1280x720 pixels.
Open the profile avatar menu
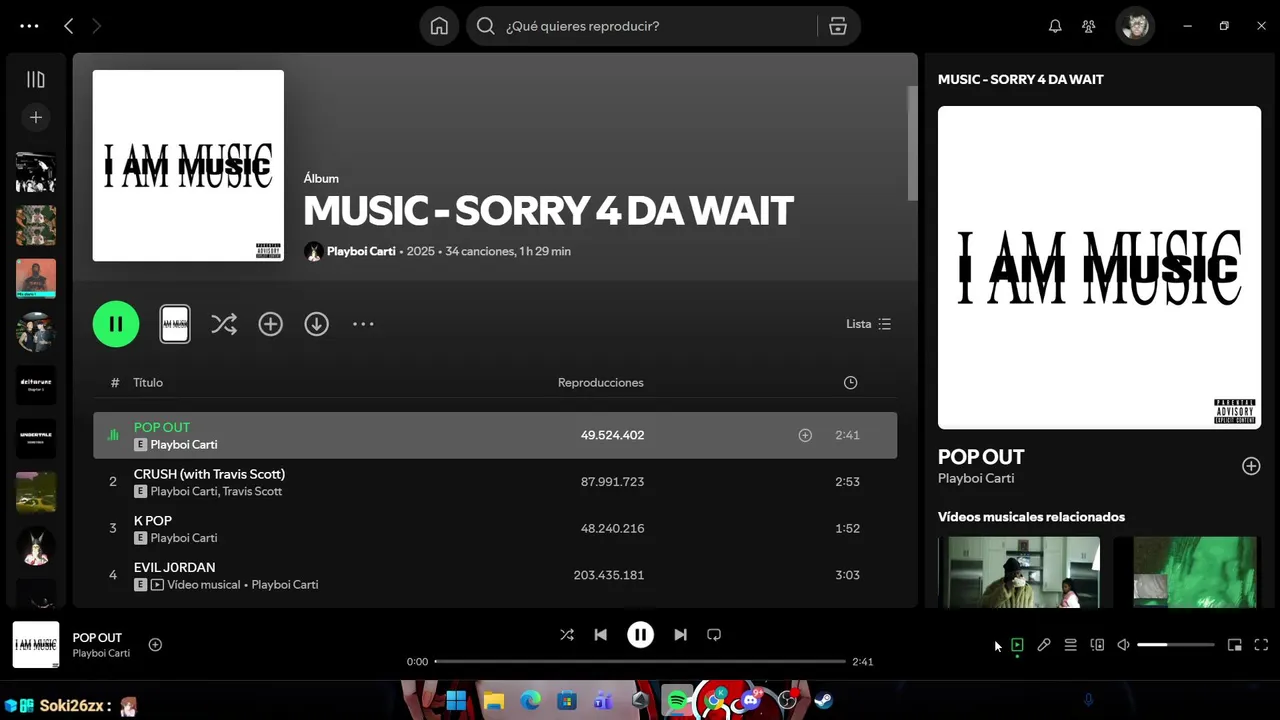pyautogui.click(x=1135, y=26)
